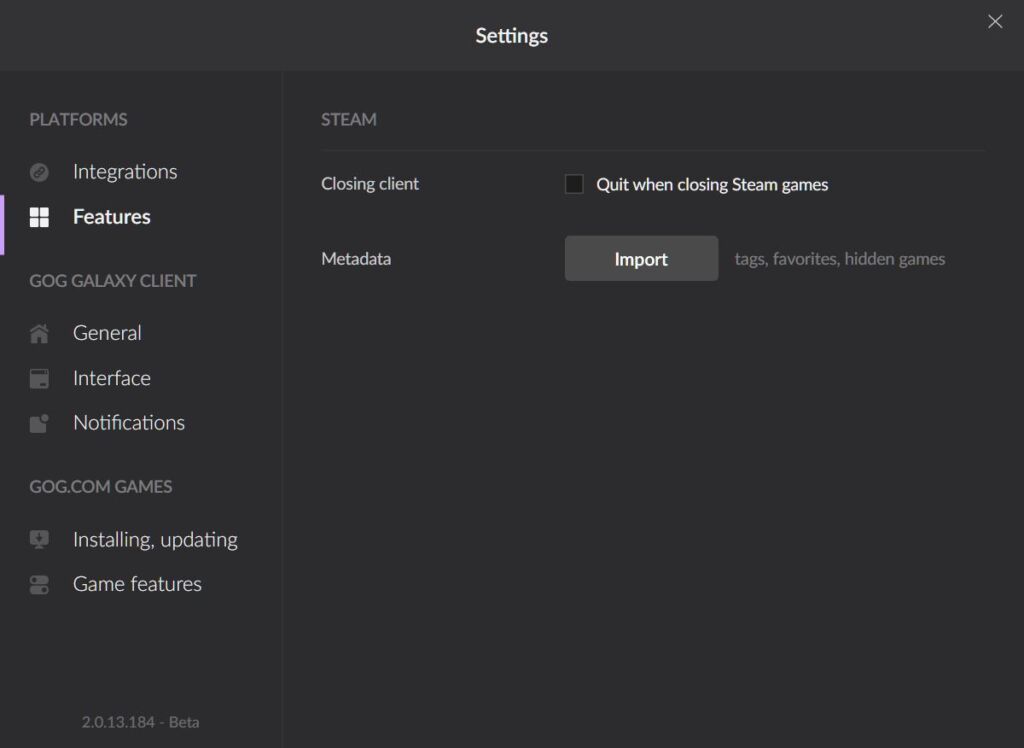Viewport: 1024px width, 748px height.
Task: Click the "Quit when closing Steam games" label
Action: pyautogui.click(x=712, y=185)
